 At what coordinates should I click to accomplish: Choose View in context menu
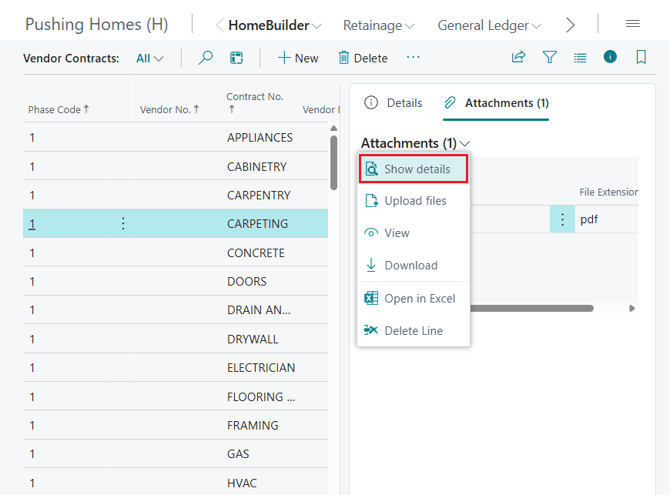tap(413, 233)
